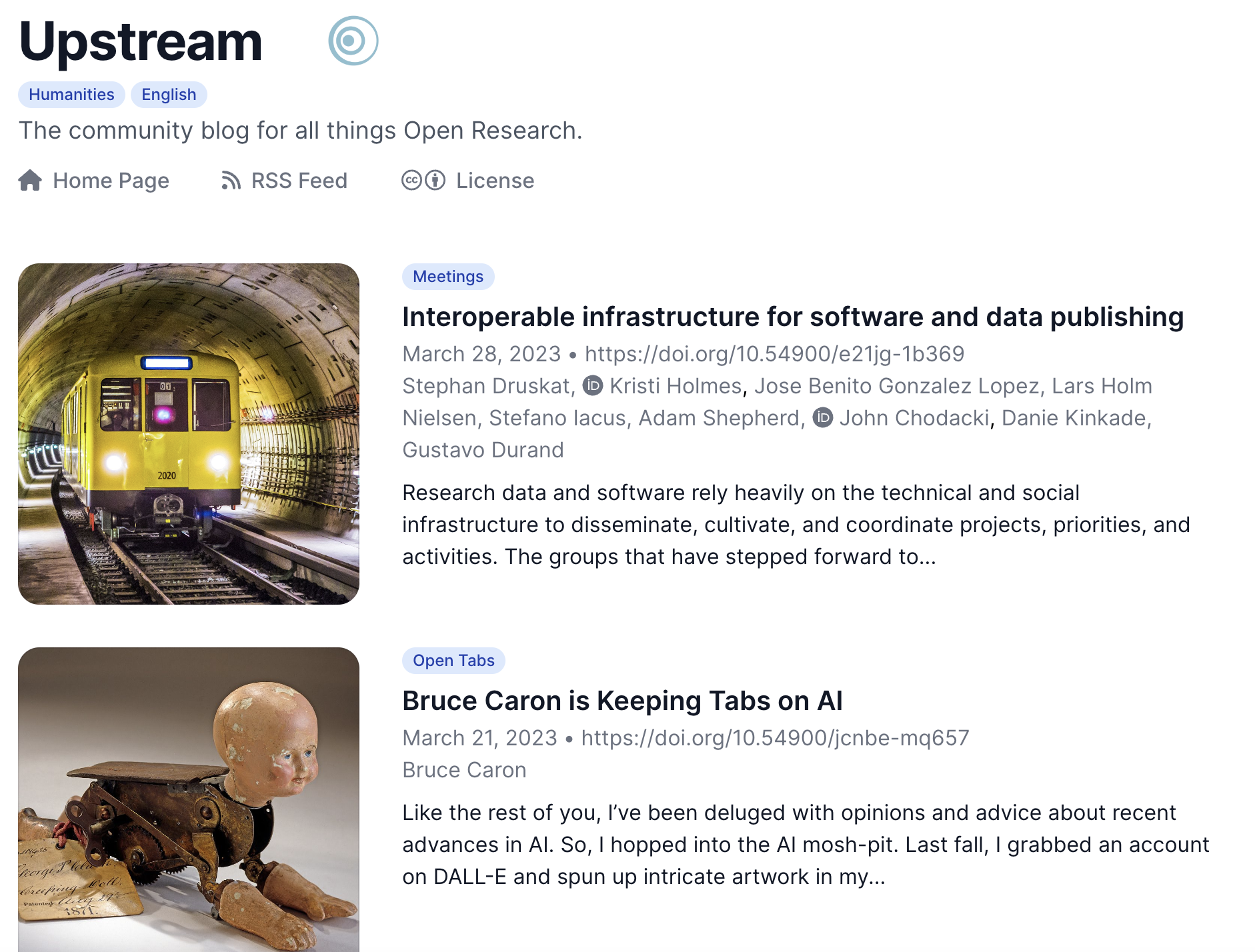This screenshot has height=952, width=1255.
Task: Click the house icon beside Home Page
Action: (x=30, y=180)
